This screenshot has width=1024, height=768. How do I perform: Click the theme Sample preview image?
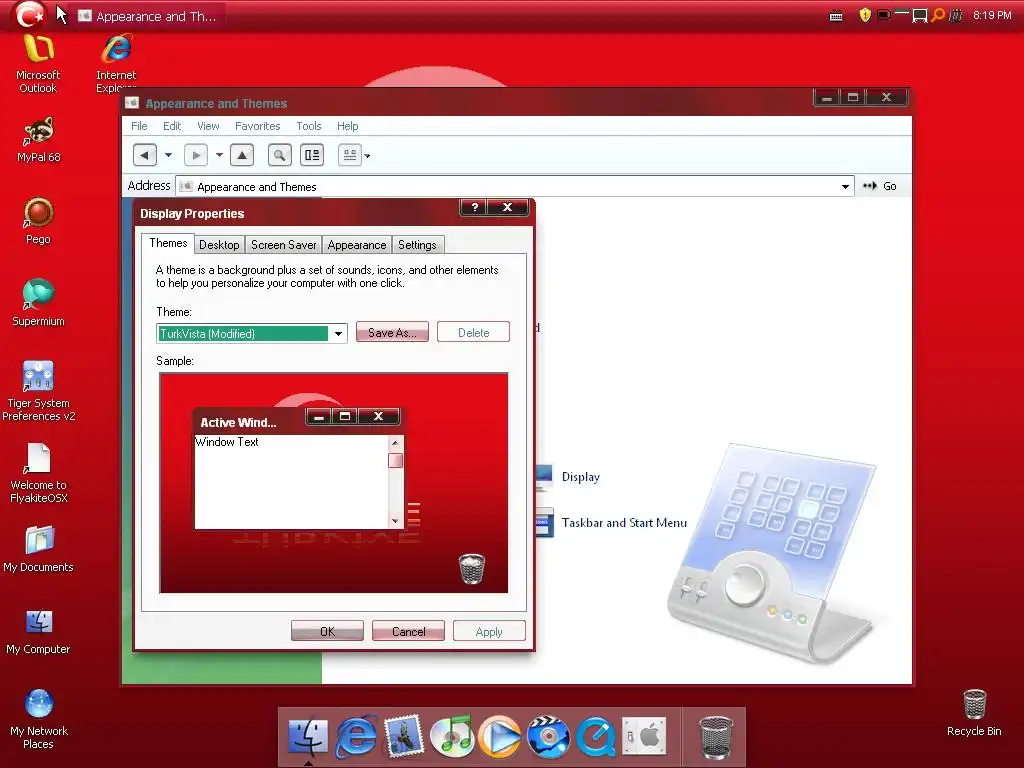tap(334, 483)
